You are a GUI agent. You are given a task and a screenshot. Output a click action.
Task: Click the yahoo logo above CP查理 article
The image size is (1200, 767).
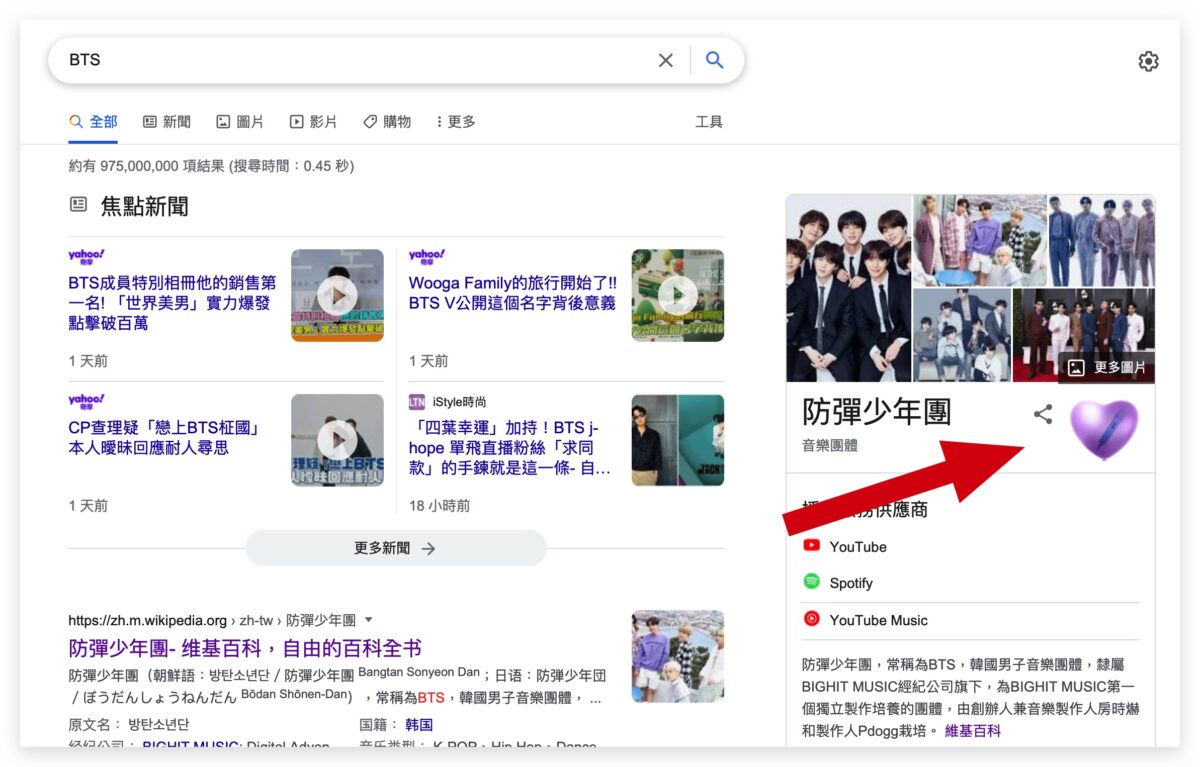87,401
